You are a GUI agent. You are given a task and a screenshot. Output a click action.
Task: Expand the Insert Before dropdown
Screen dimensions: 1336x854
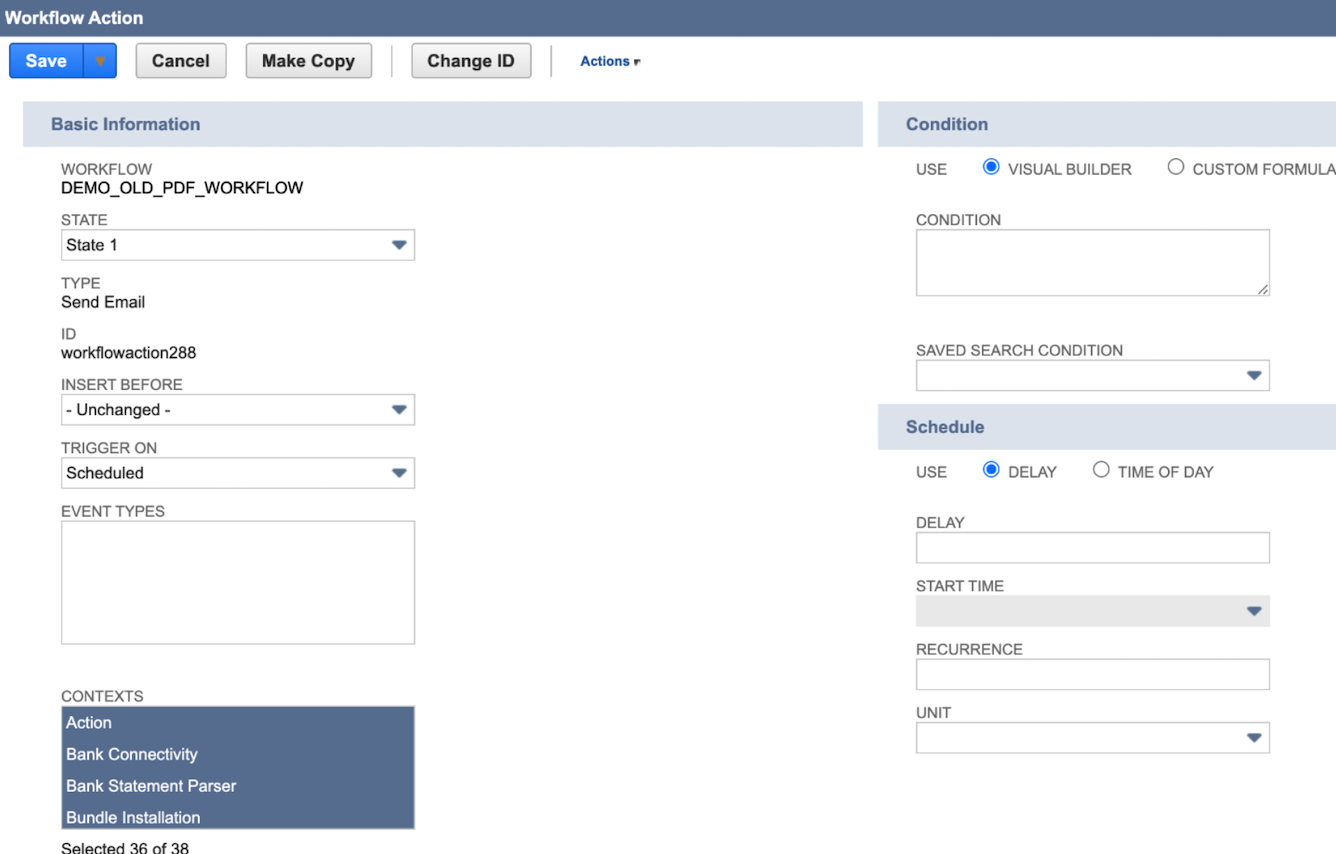[399, 409]
